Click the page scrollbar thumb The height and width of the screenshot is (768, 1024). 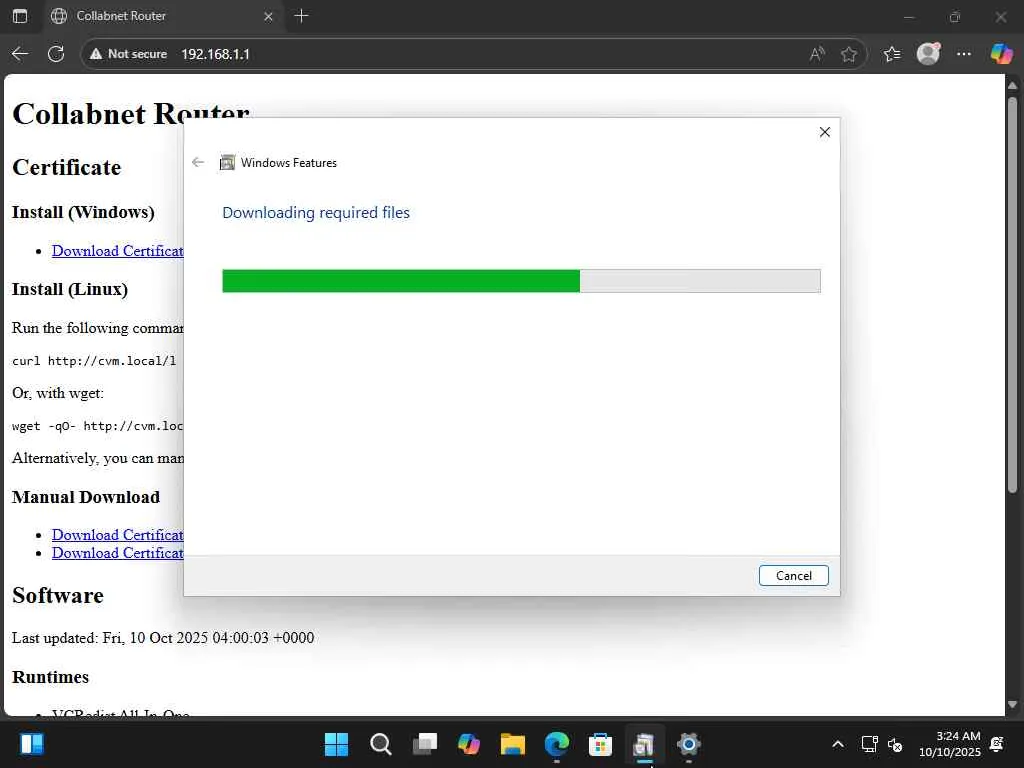point(1012,294)
